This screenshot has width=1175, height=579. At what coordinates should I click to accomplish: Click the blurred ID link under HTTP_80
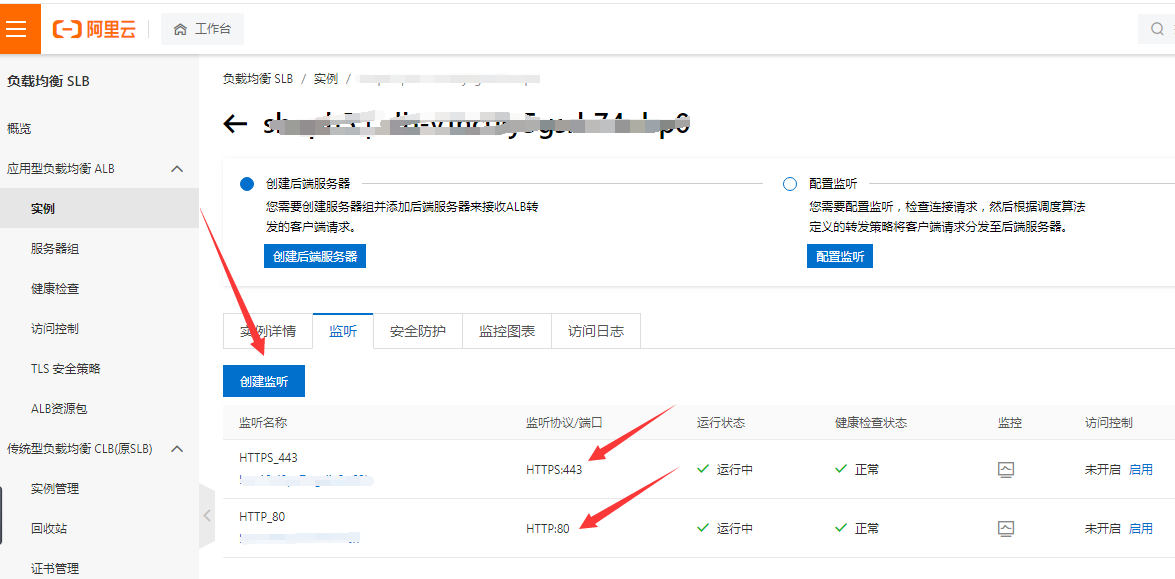pyautogui.click(x=300, y=537)
